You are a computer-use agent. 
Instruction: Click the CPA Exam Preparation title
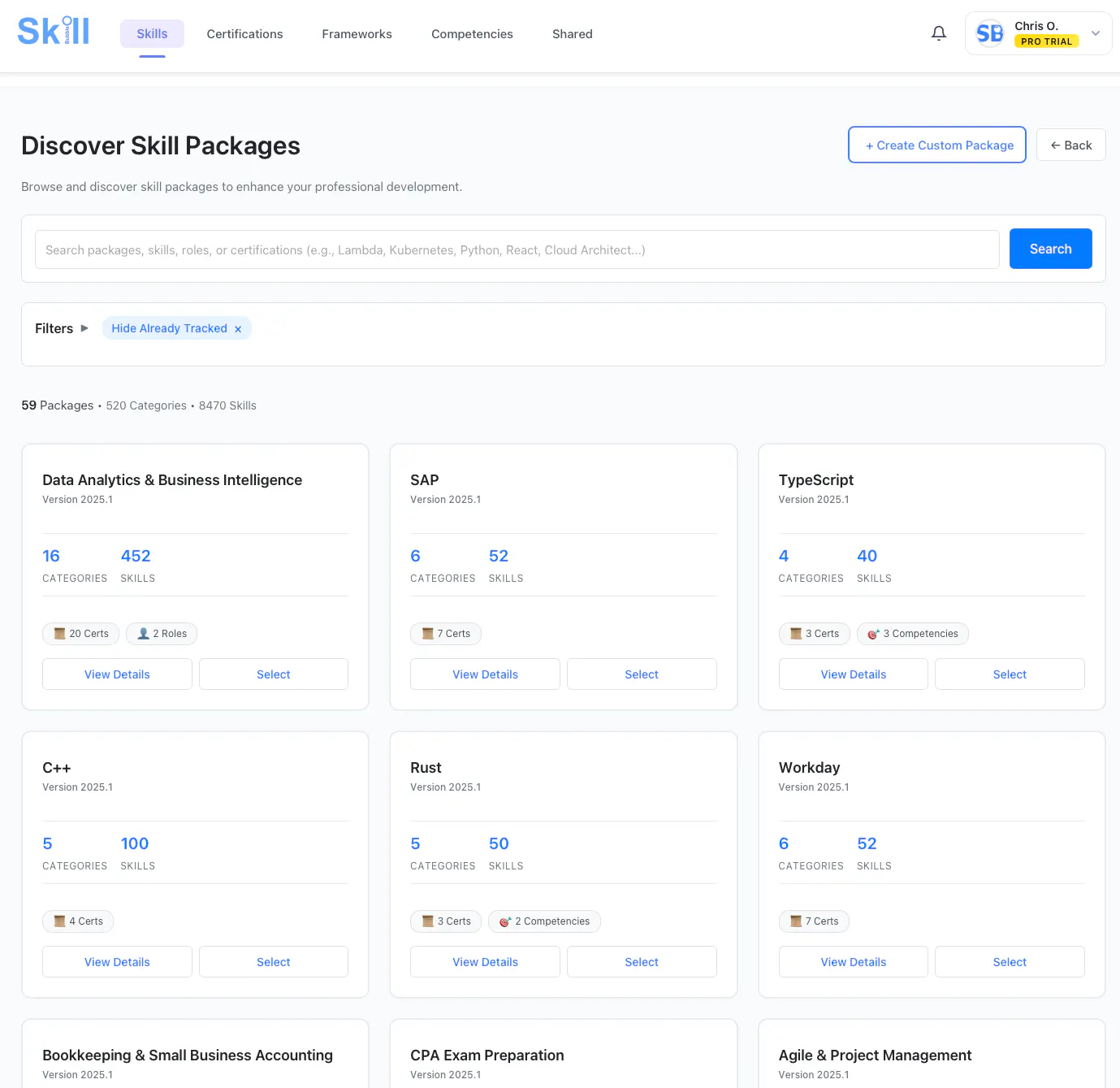[x=487, y=1055]
